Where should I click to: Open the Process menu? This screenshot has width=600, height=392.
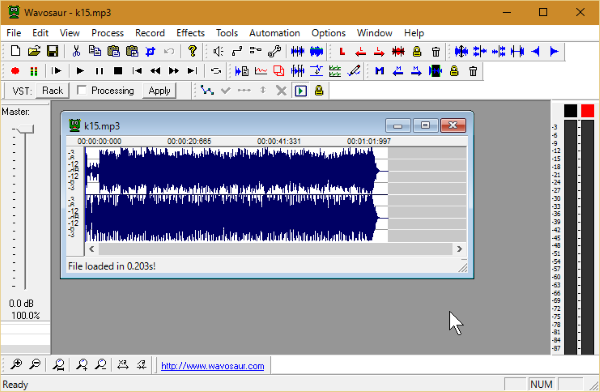click(x=108, y=33)
